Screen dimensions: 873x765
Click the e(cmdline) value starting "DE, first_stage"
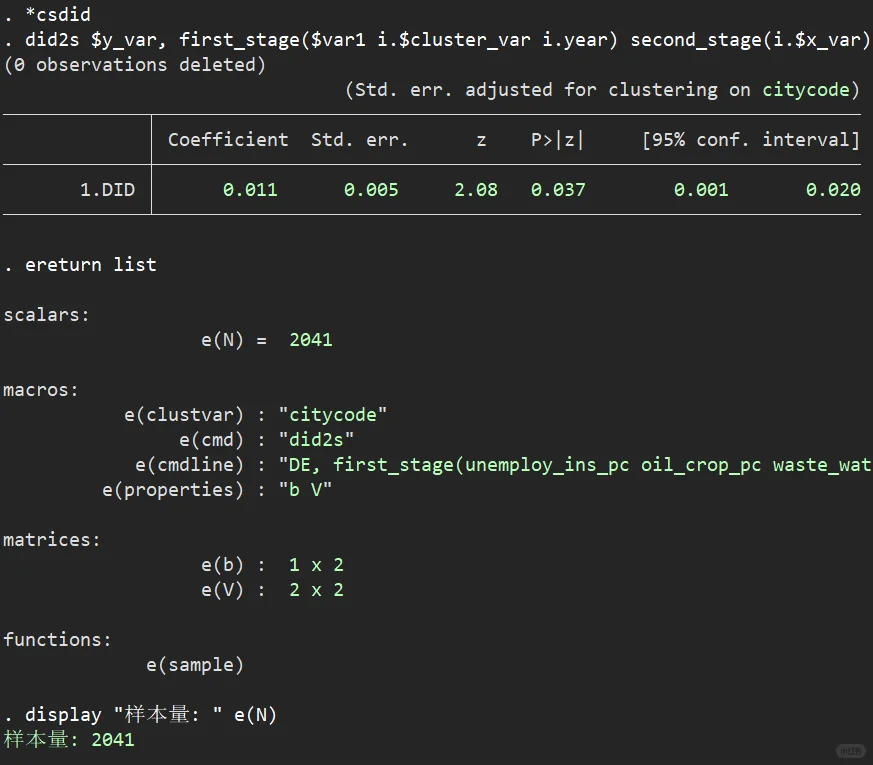tap(575, 465)
